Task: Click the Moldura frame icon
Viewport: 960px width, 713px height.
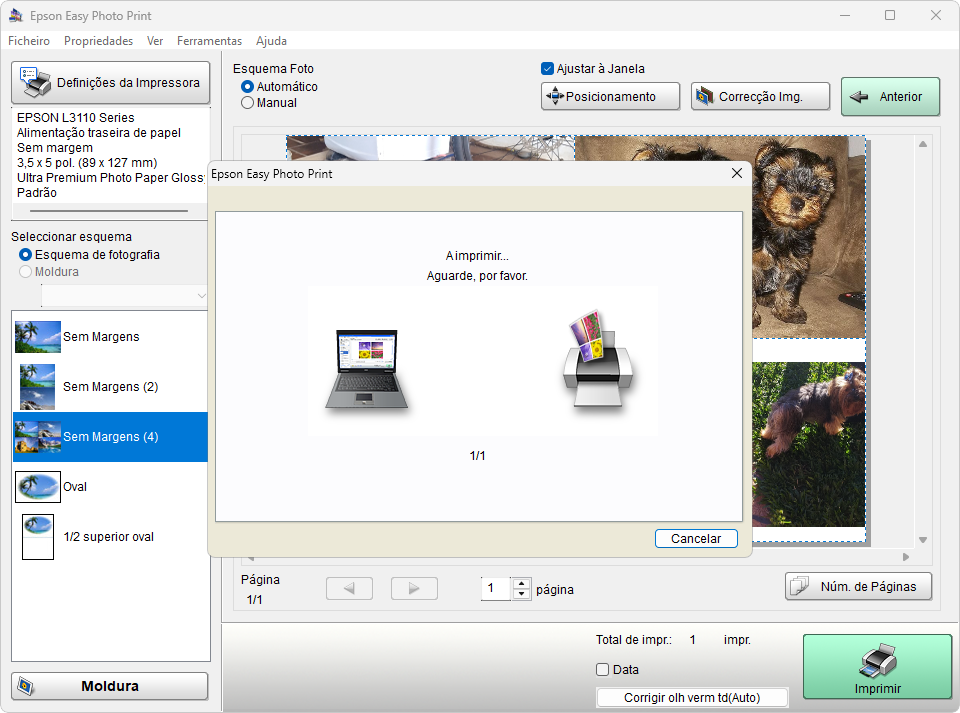Action: 25,686
